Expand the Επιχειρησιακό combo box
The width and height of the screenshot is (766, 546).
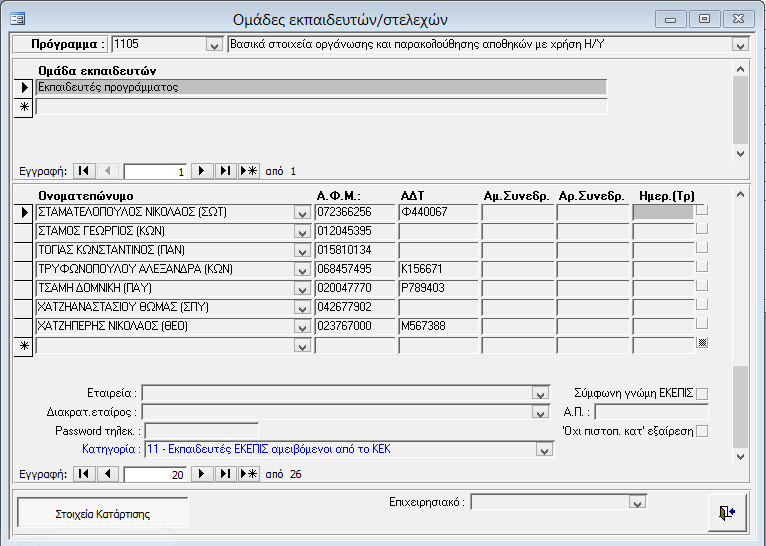click(636, 502)
